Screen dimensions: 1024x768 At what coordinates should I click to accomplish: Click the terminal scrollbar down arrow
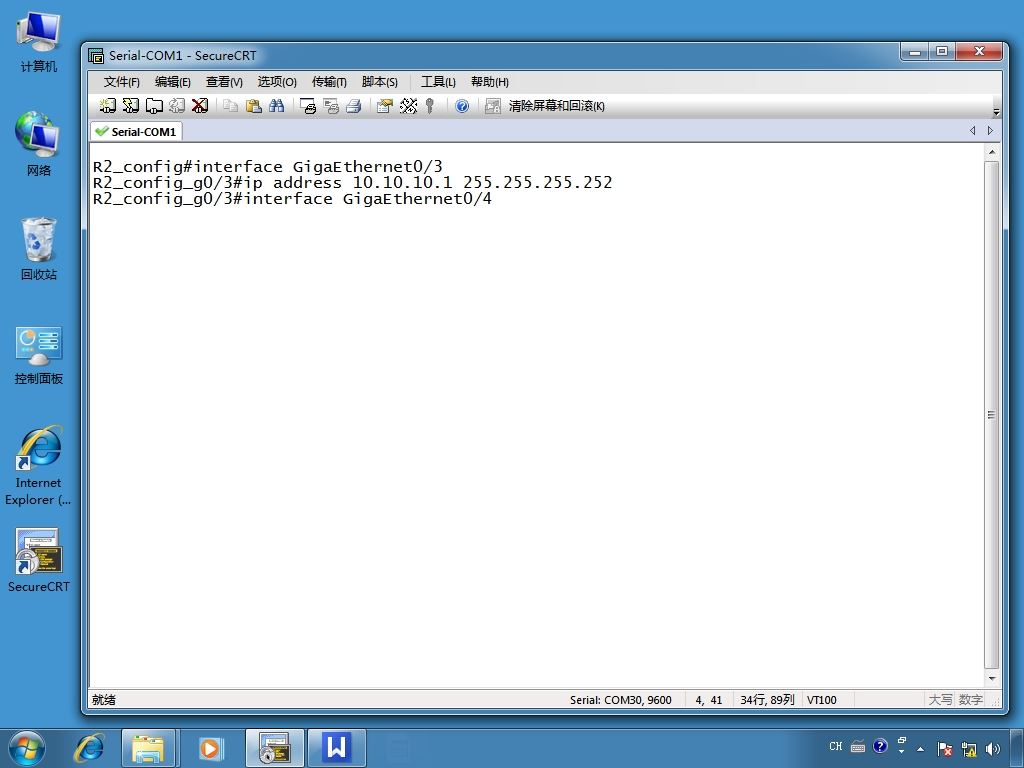992,679
